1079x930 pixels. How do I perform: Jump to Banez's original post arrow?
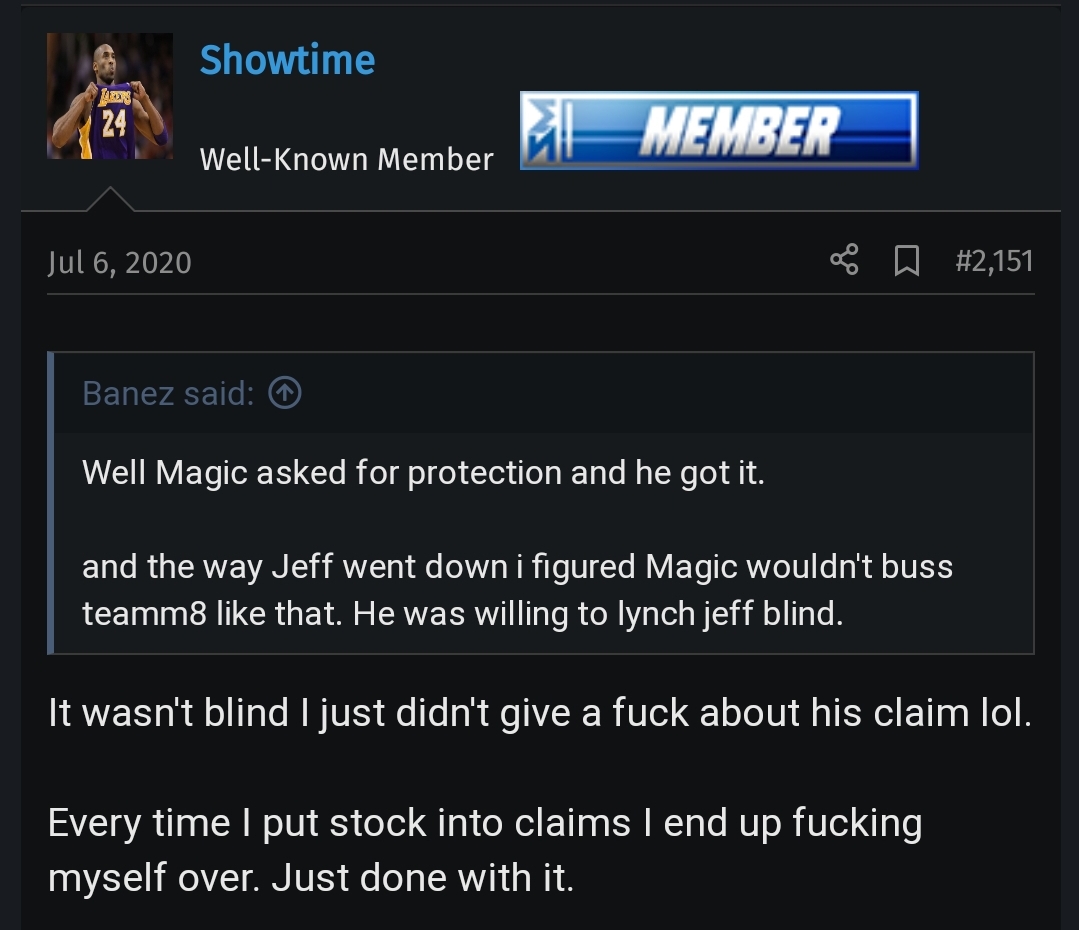(x=285, y=394)
